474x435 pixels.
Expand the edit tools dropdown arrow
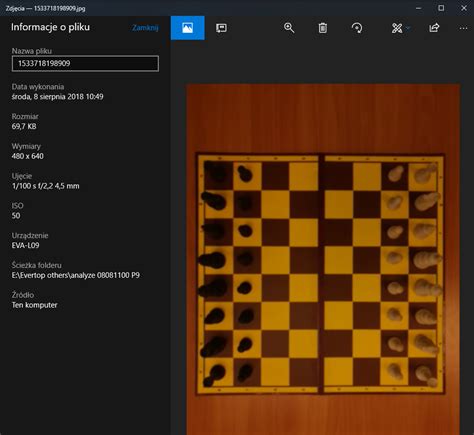(408, 28)
